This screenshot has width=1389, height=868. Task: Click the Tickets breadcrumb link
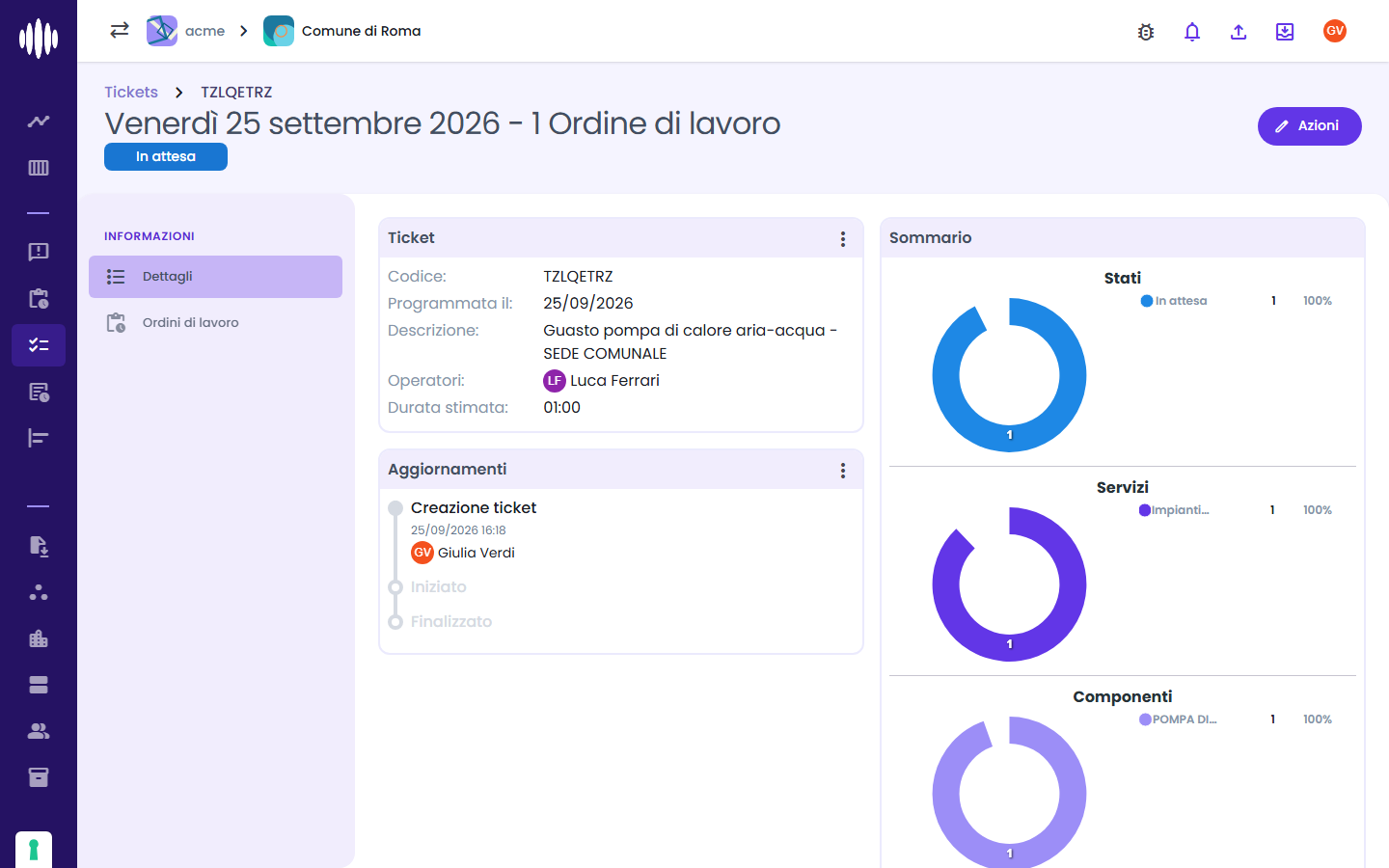(131, 93)
